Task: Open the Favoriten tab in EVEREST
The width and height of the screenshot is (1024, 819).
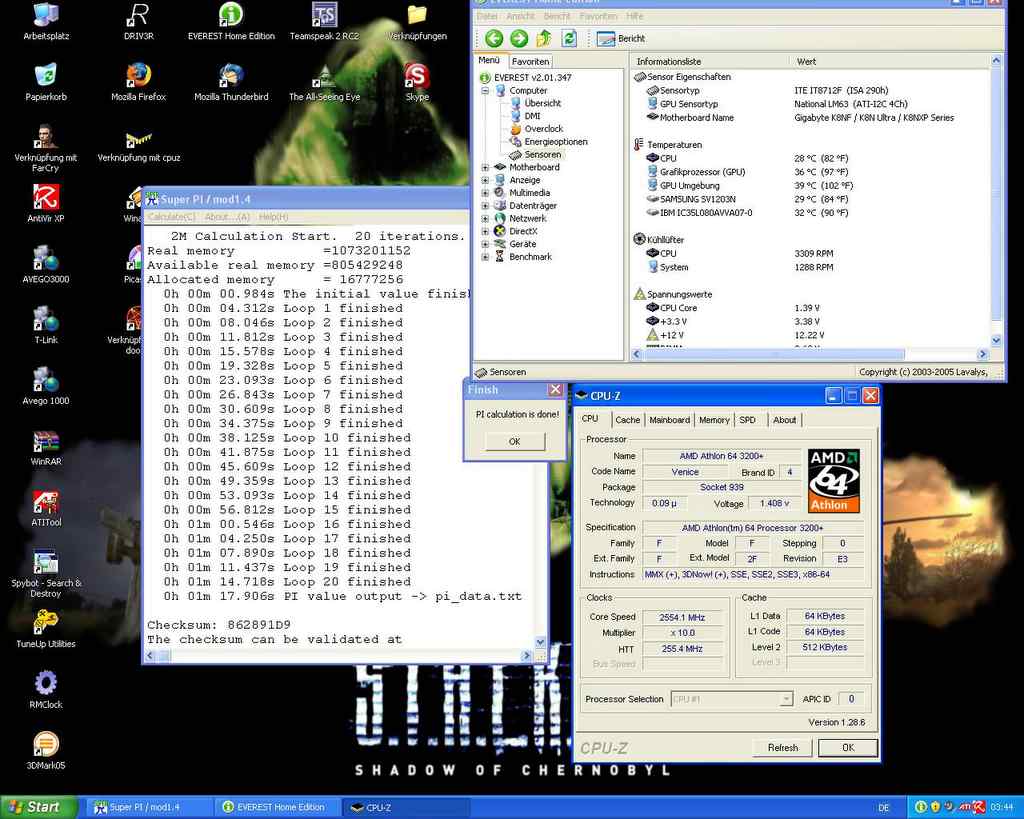Action: coord(530,61)
